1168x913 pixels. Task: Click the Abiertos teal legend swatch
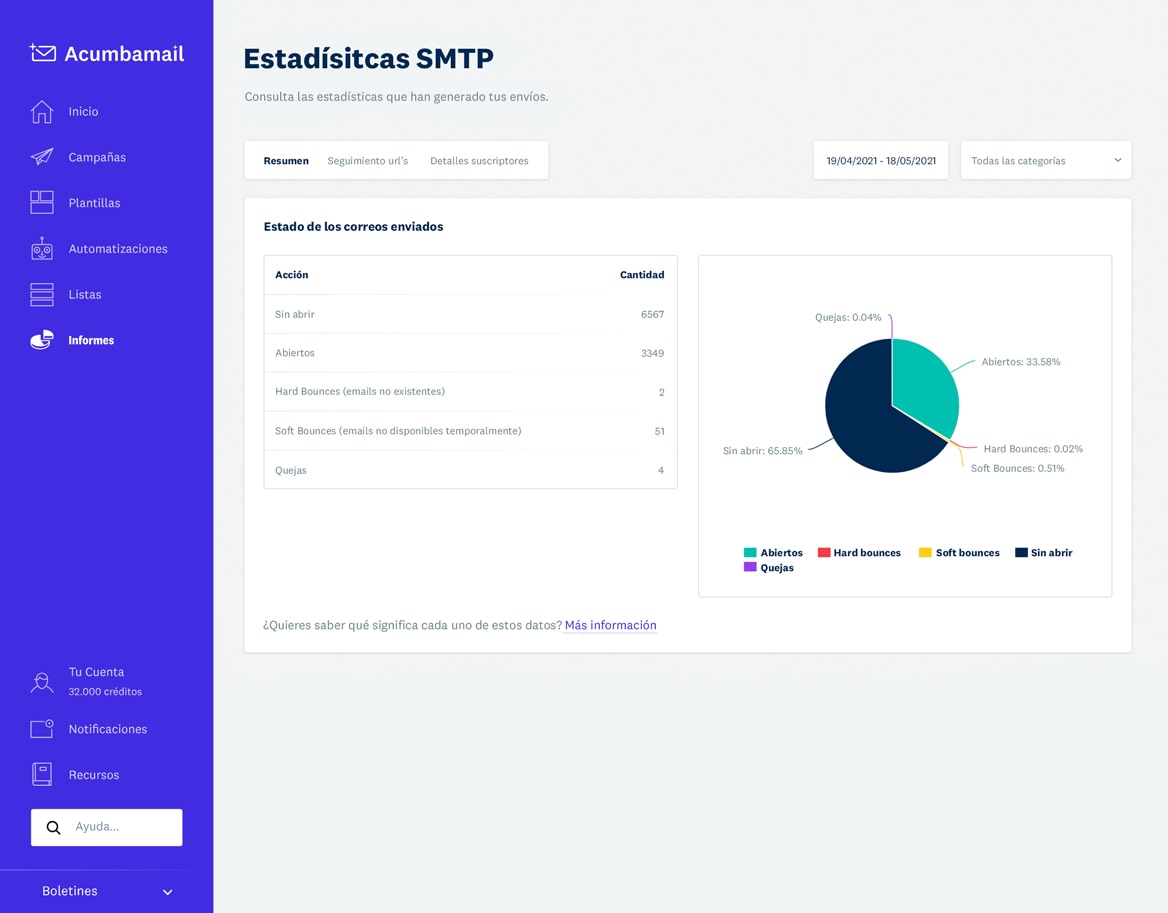[x=748, y=552]
